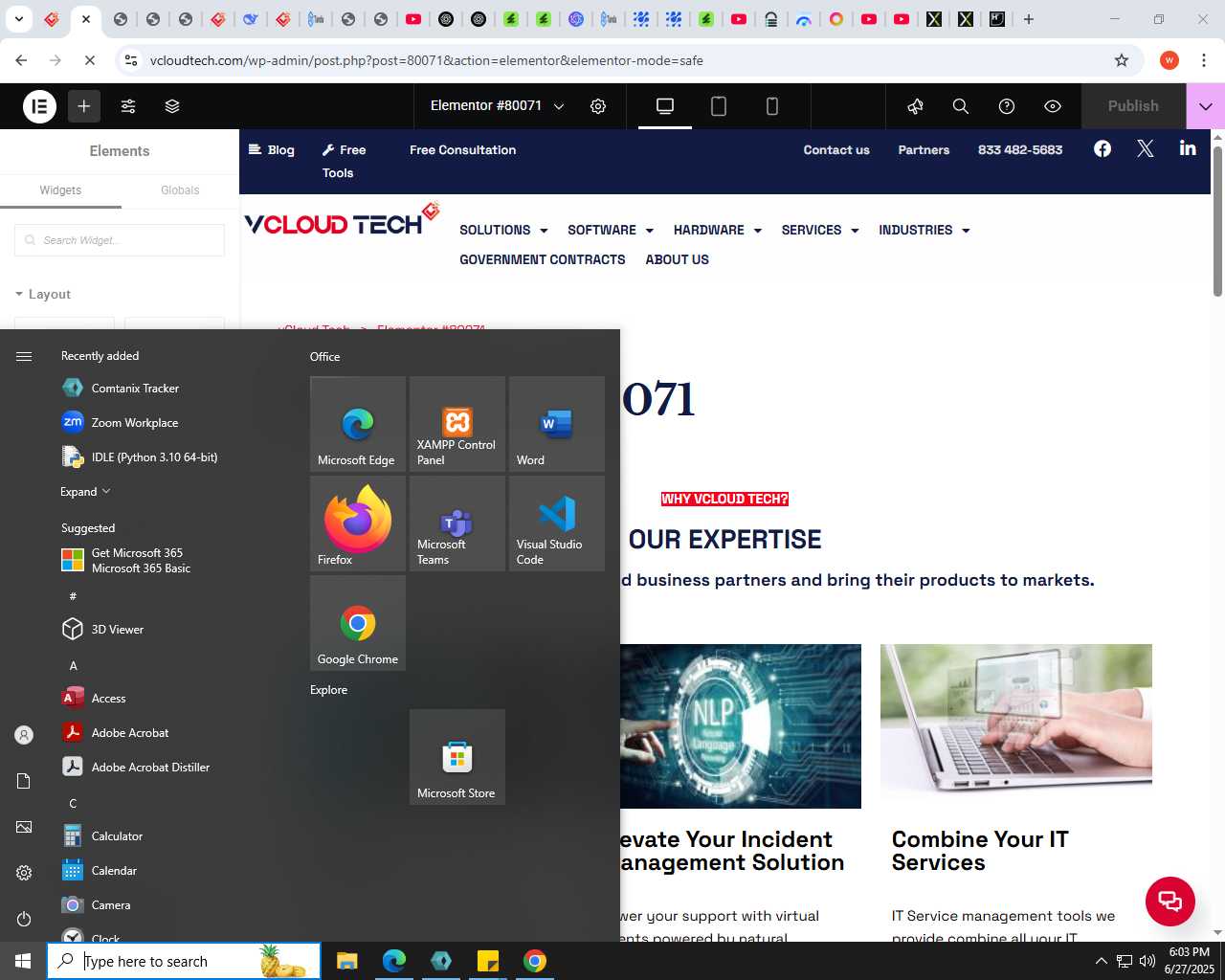
Task: Switch to desktop preview mode
Action: 665,106
